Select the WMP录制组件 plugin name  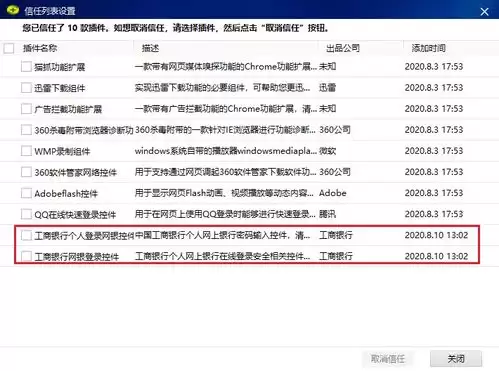pos(62,151)
